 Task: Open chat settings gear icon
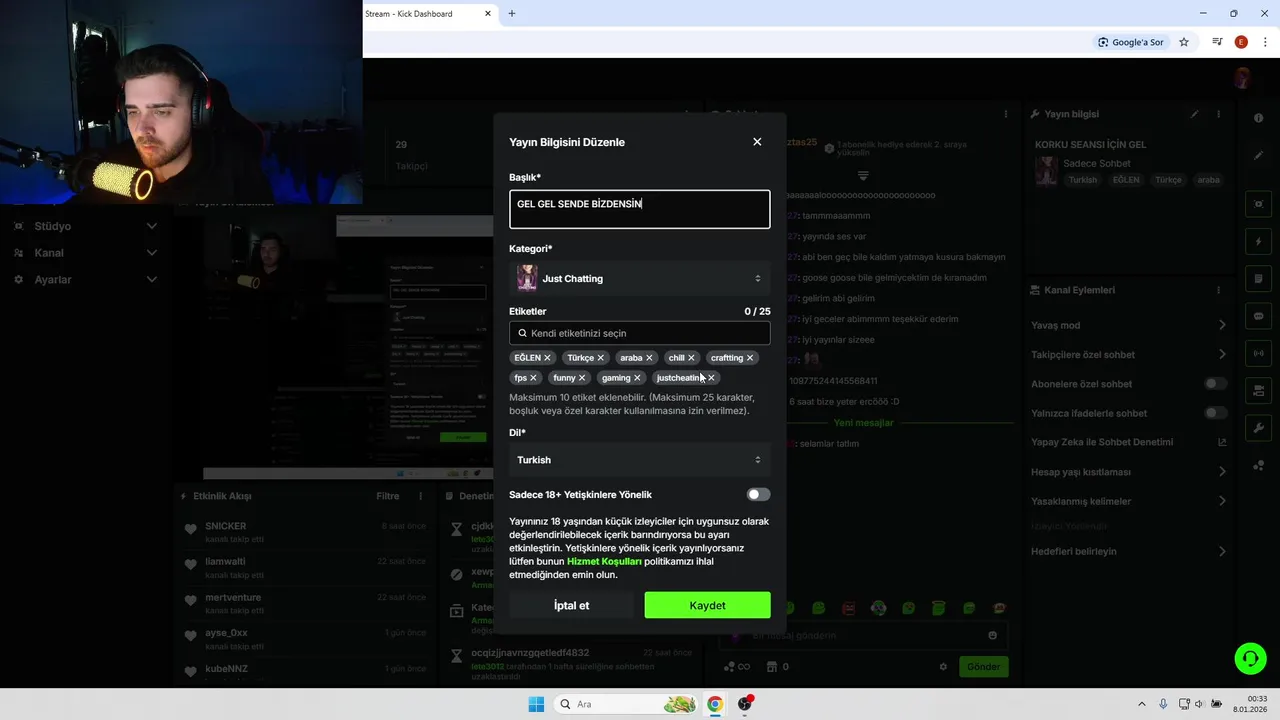pos(943,667)
